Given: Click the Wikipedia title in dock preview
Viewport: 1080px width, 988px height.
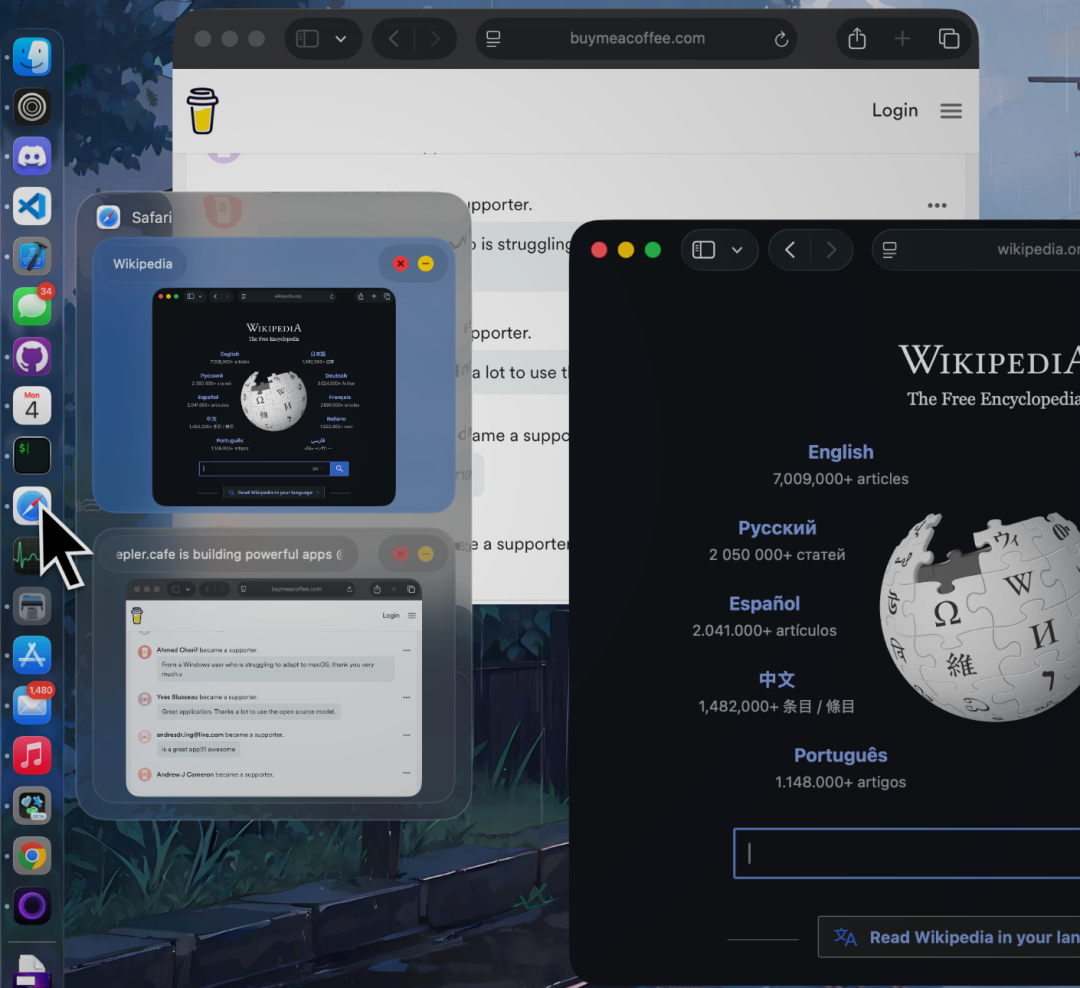Looking at the screenshot, I should coord(143,264).
